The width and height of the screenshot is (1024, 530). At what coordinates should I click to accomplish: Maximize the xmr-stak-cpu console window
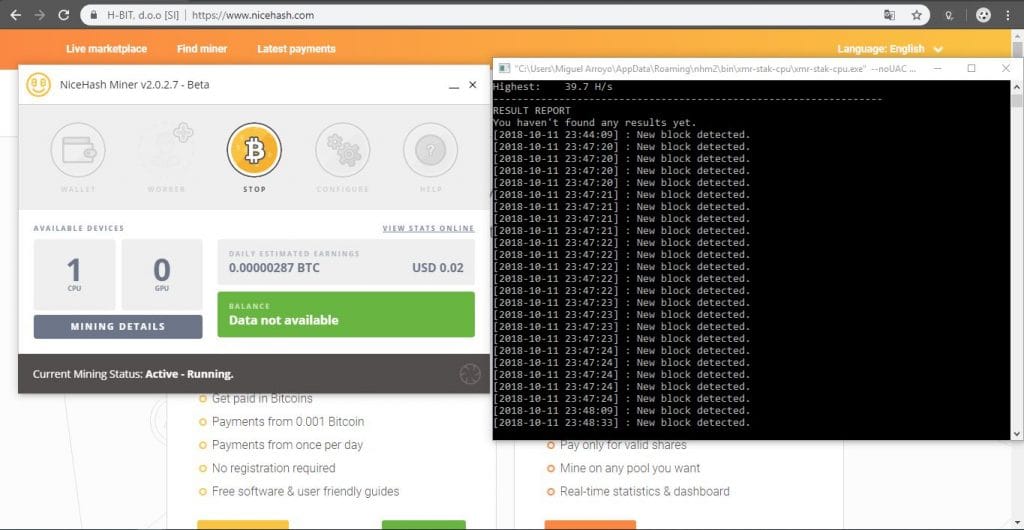click(x=971, y=68)
